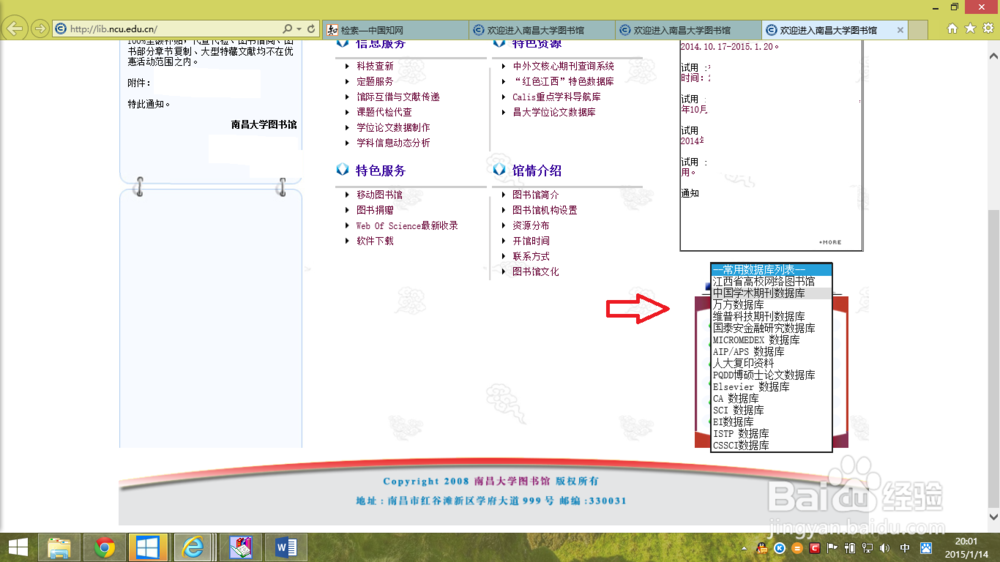1000x562 pixels.
Task: Select 国泰安金融研究数据库 from database list
Action: pos(771,329)
